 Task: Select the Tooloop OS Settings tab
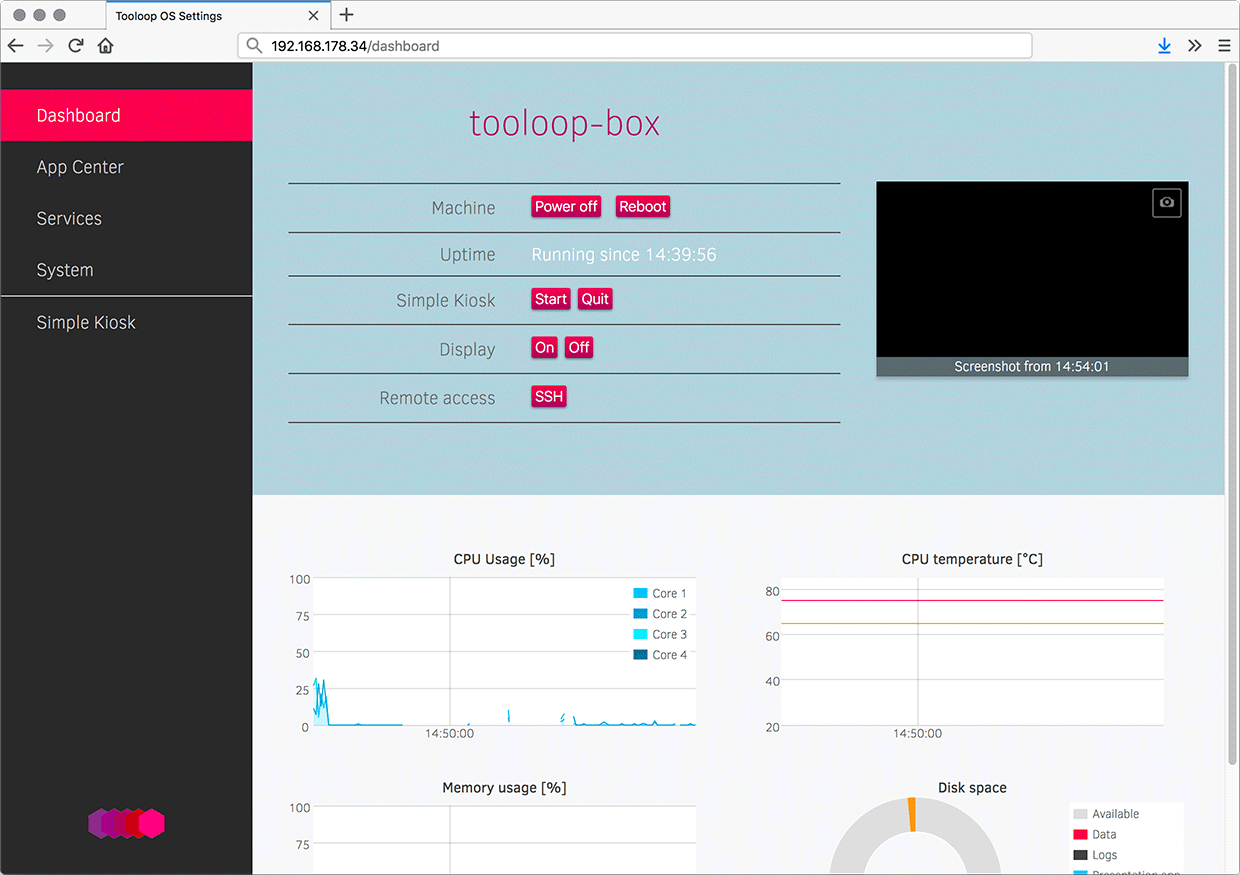point(218,16)
